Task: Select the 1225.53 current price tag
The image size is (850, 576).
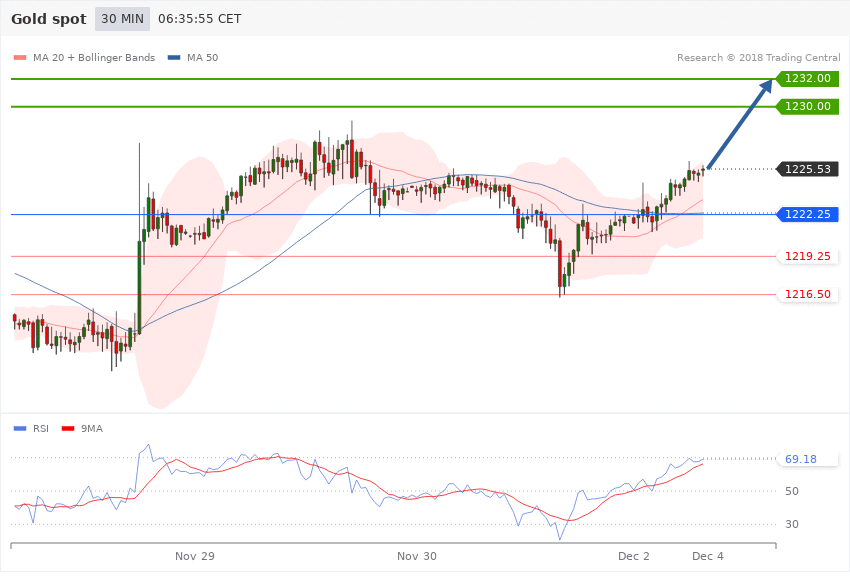Action: 808,169
